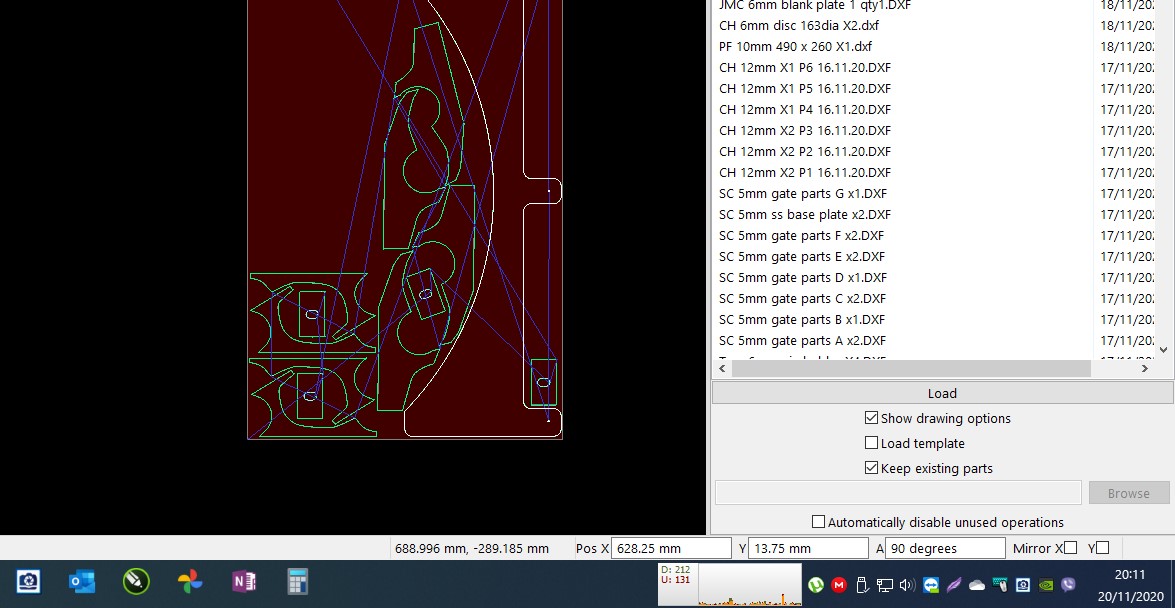Select CH 12mm X1 P5 16.11.20.DXF

click(x=805, y=88)
